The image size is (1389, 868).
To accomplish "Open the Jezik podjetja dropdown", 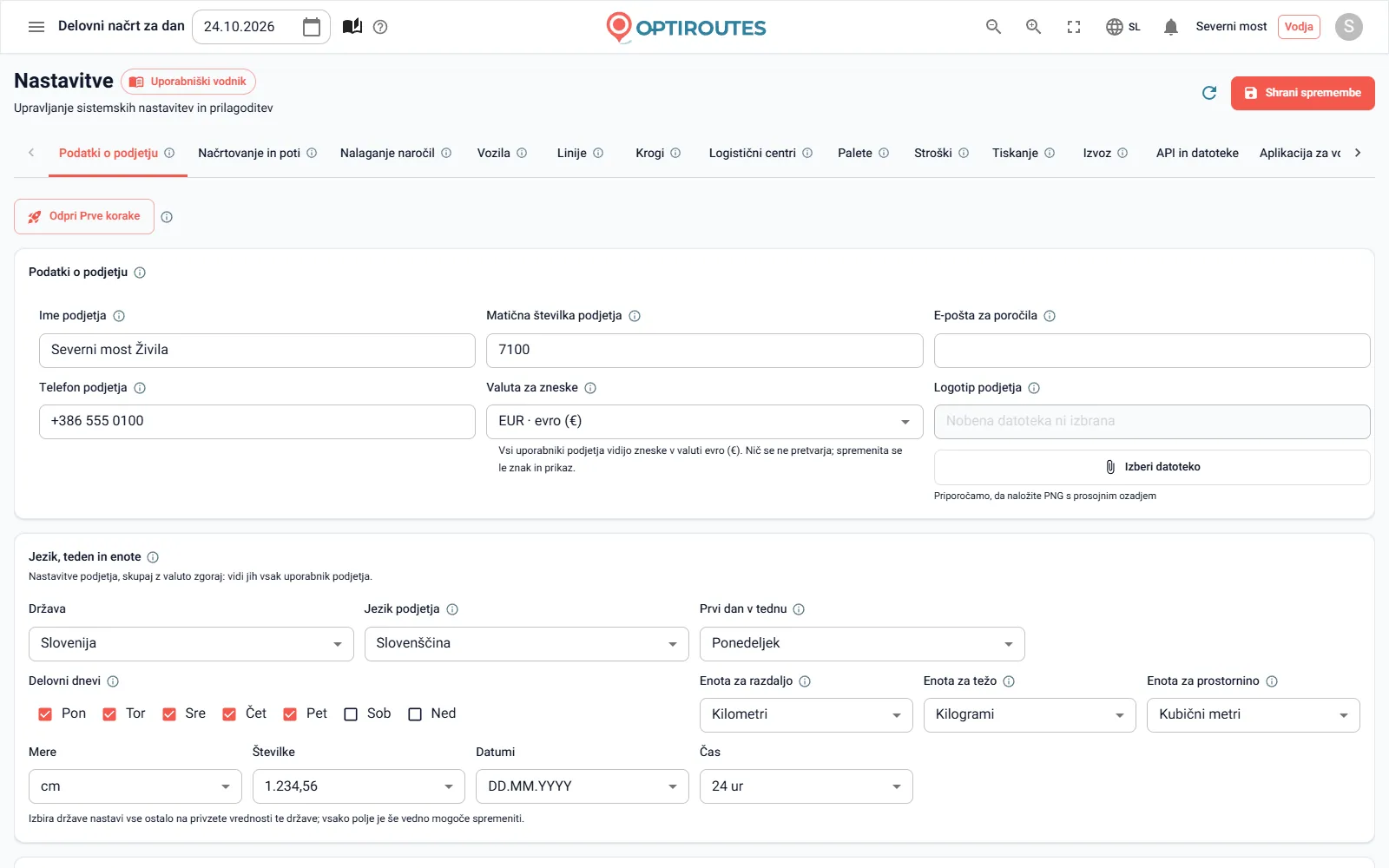I will 526,644.
